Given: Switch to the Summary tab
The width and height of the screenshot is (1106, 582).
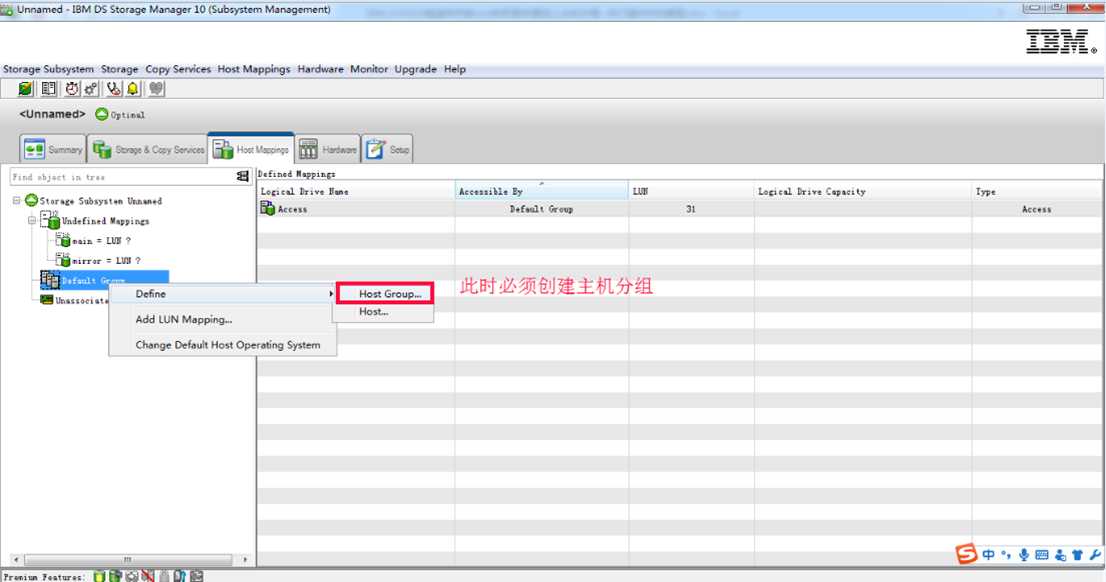Looking at the screenshot, I should [53, 150].
